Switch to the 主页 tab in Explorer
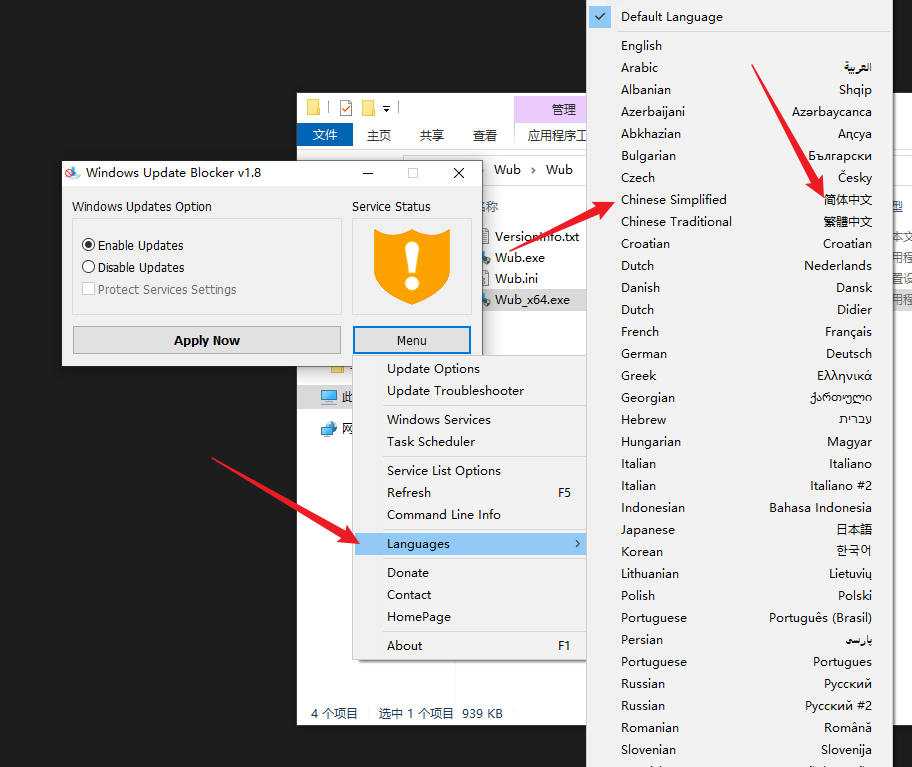The width and height of the screenshot is (912, 767). point(379,135)
